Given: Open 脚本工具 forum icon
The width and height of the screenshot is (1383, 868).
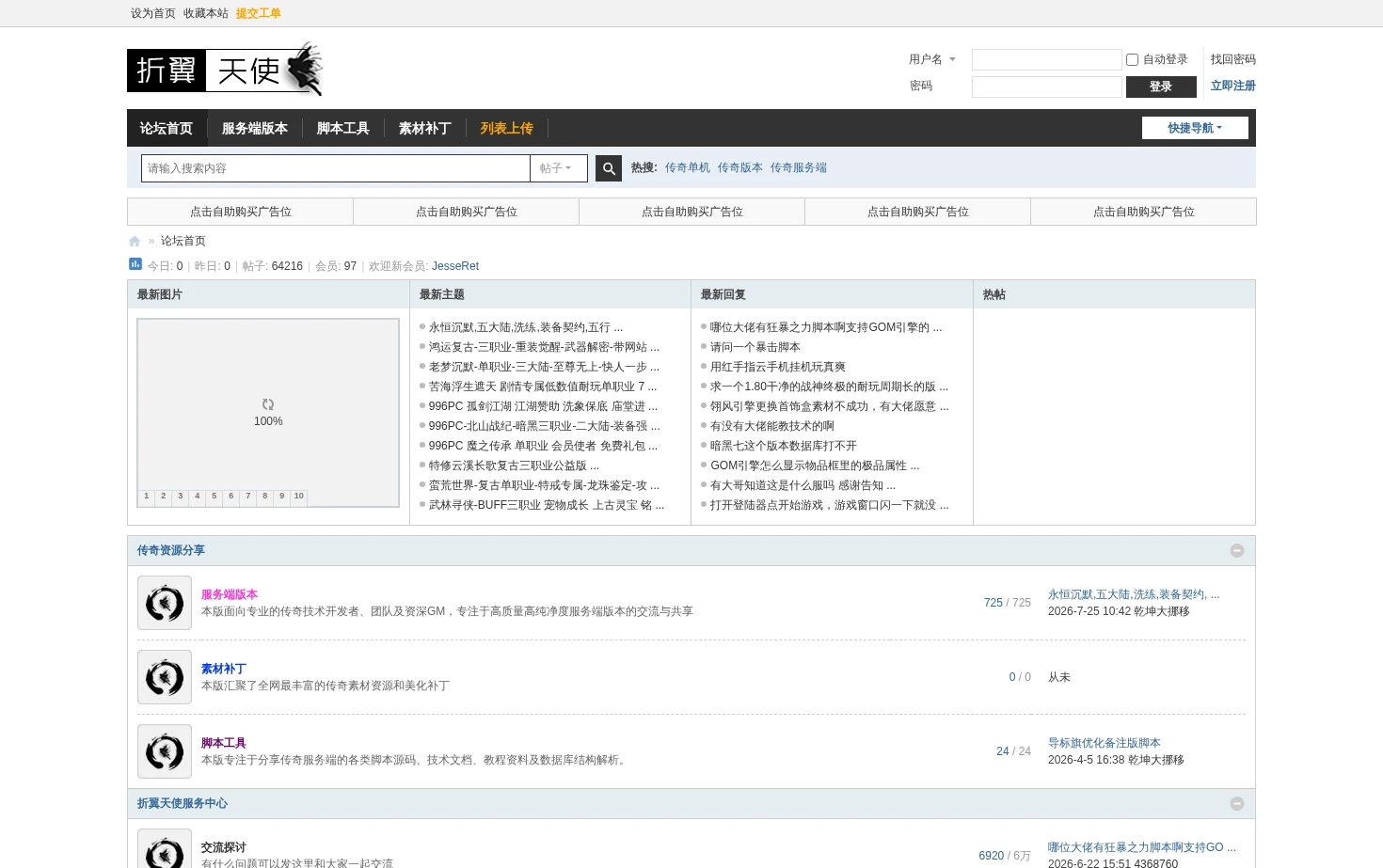Looking at the screenshot, I should (165, 751).
